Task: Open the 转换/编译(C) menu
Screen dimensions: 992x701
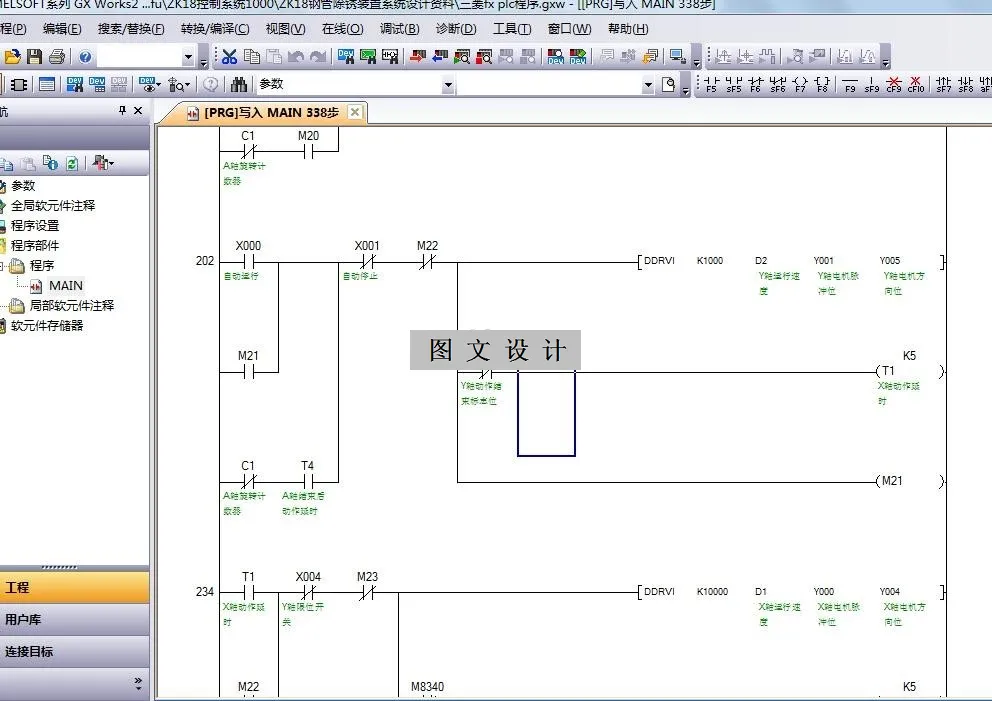Action: click(215, 29)
